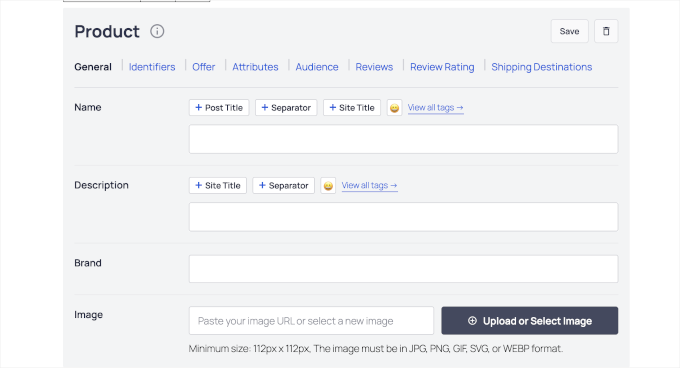The height and width of the screenshot is (368, 680).
Task: Click Upload or Select Image button
Action: [530, 321]
